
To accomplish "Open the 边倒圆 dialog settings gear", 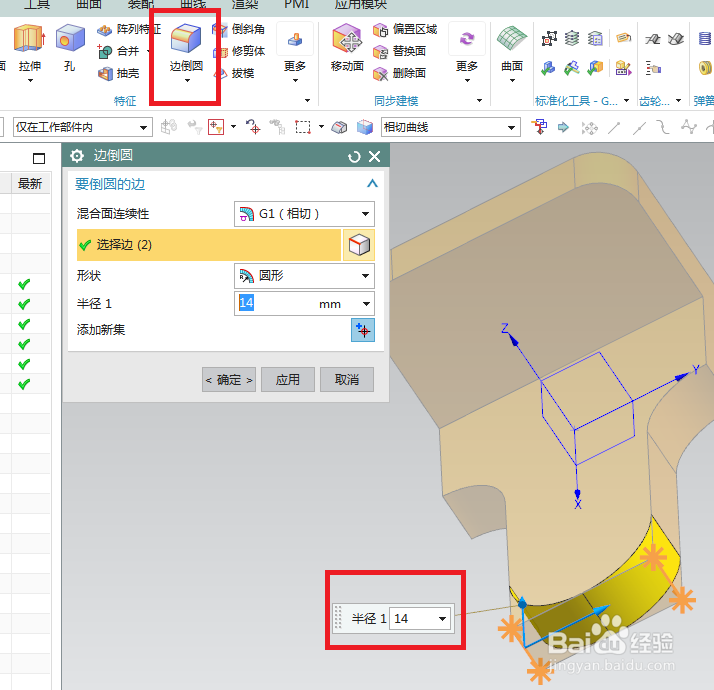I will (77, 156).
